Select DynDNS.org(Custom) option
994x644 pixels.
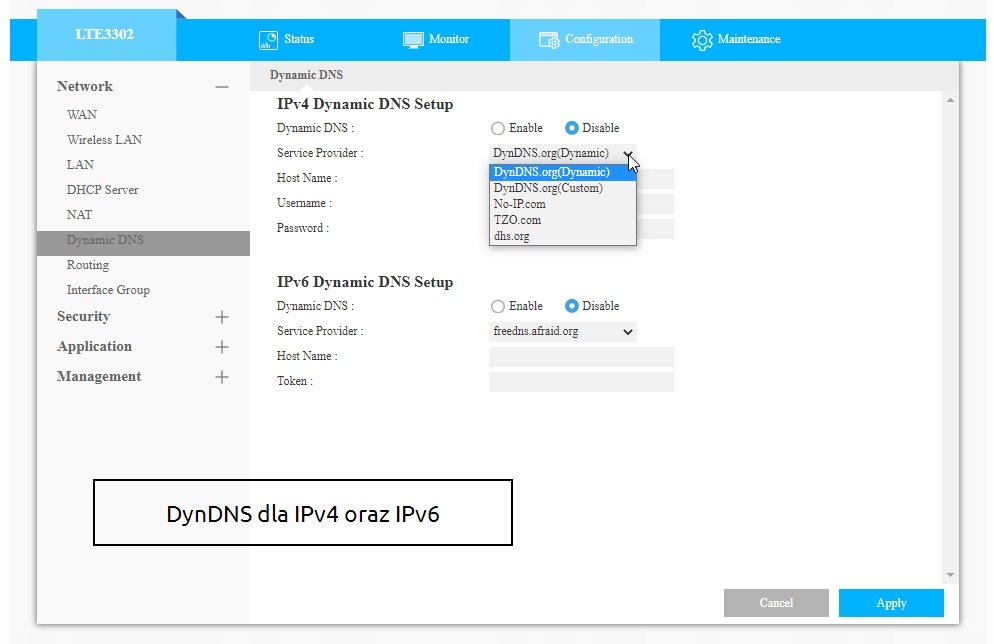pos(548,188)
